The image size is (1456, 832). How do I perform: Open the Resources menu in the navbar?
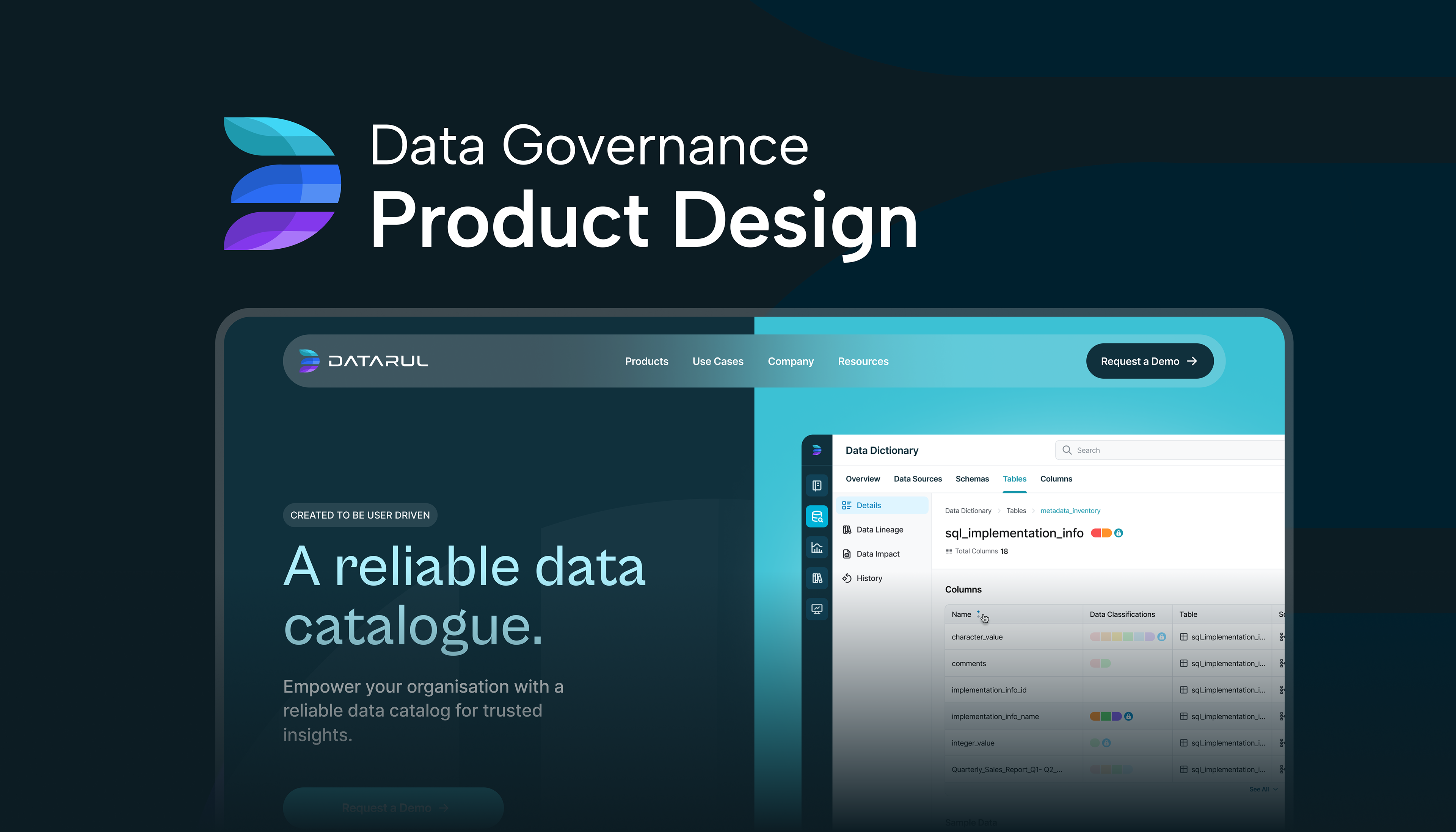click(863, 361)
